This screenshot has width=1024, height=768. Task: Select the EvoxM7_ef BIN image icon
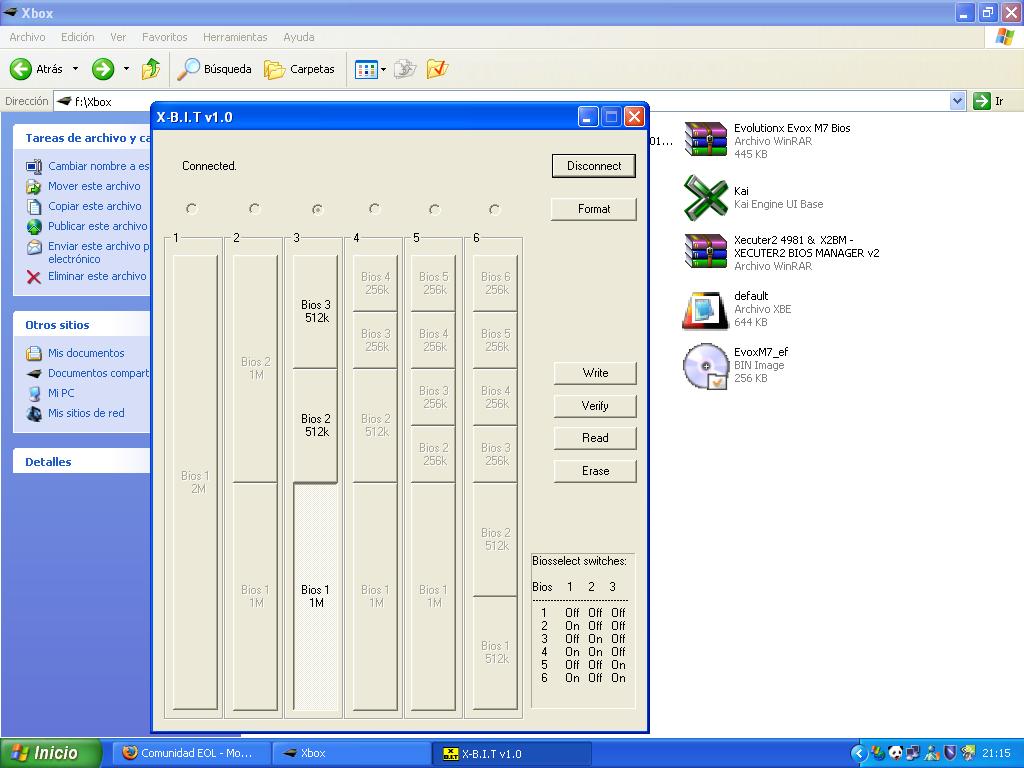[x=705, y=366]
